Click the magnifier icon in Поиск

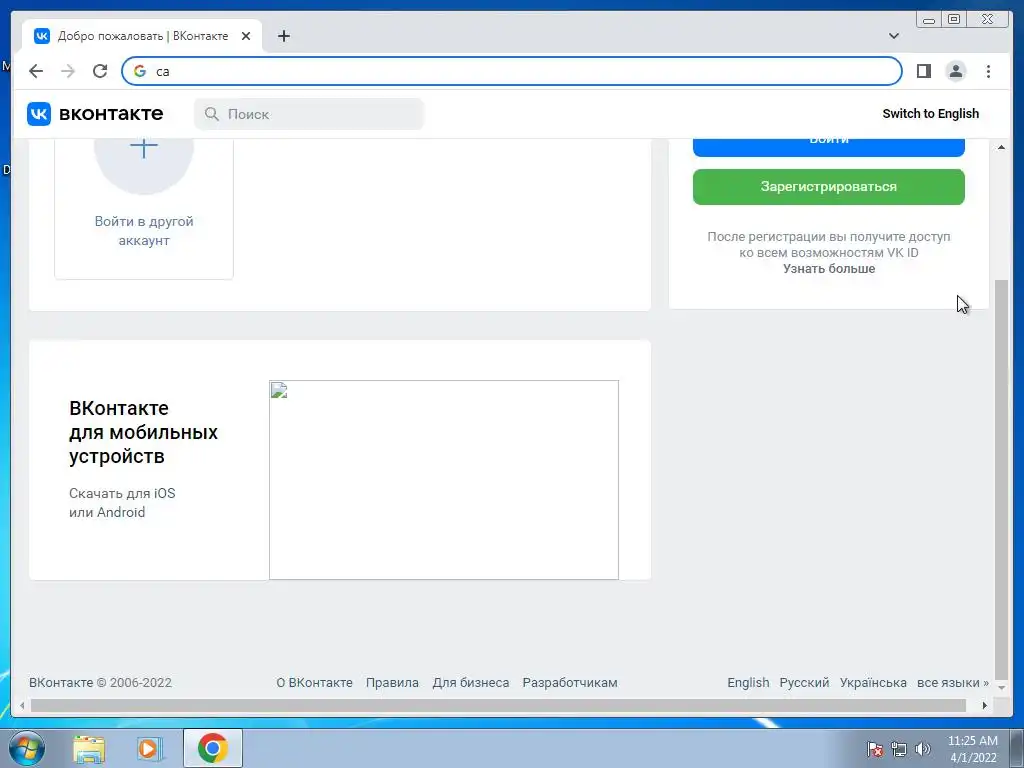tap(212, 114)
